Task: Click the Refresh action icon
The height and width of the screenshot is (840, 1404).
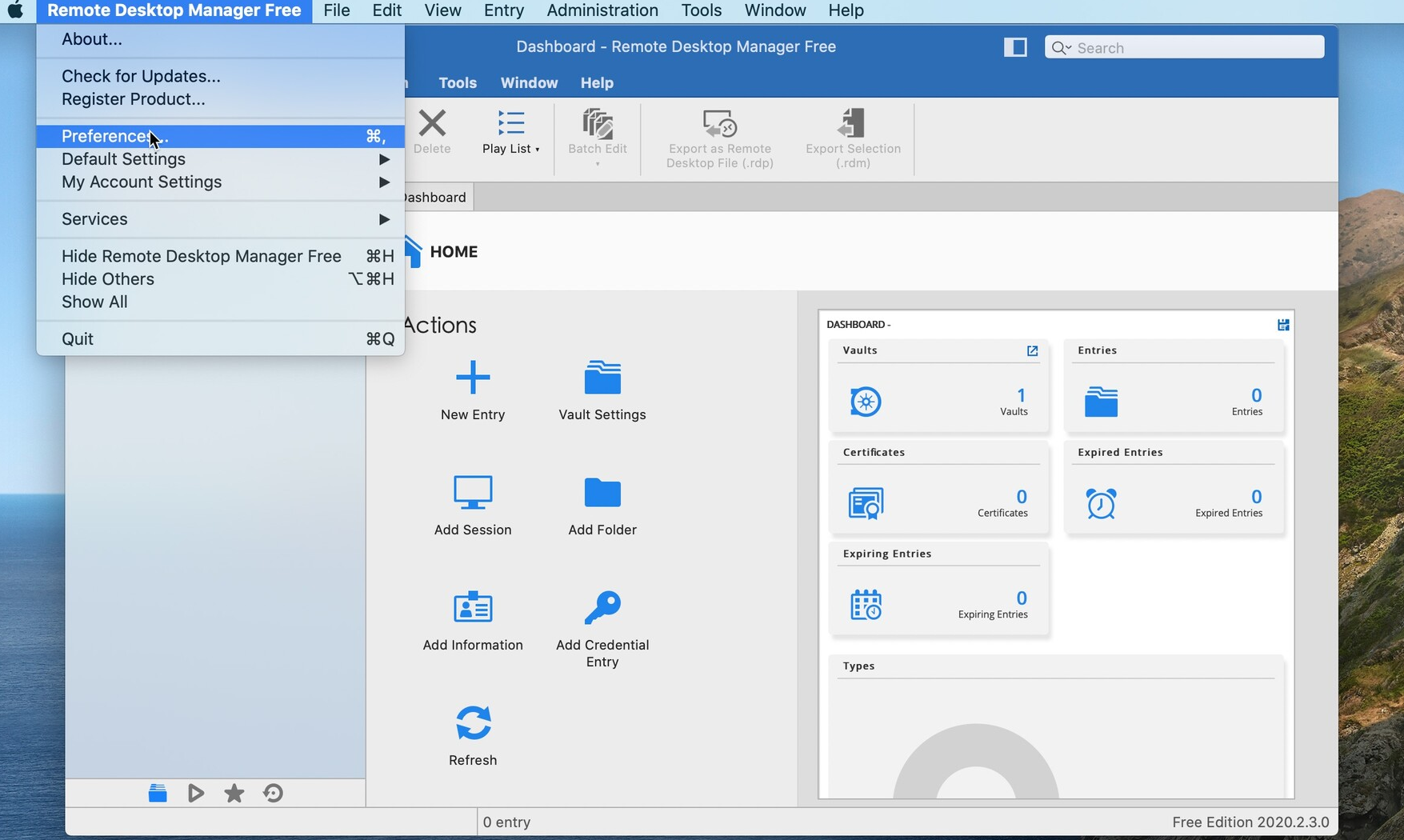Action: coord(473,722)
